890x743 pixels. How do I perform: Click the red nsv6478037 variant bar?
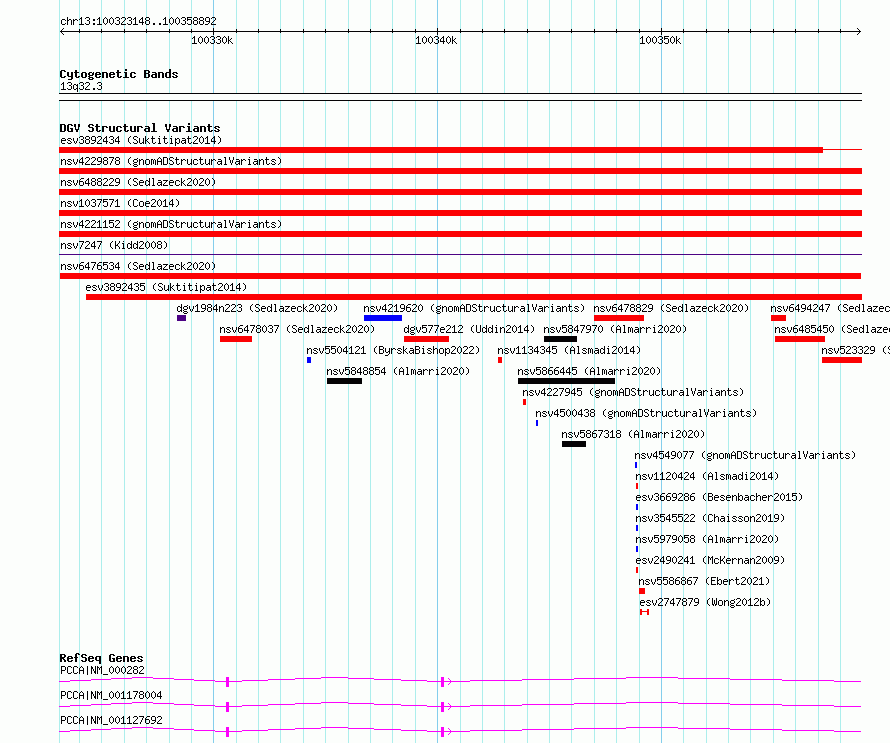[x=236, y=339]
